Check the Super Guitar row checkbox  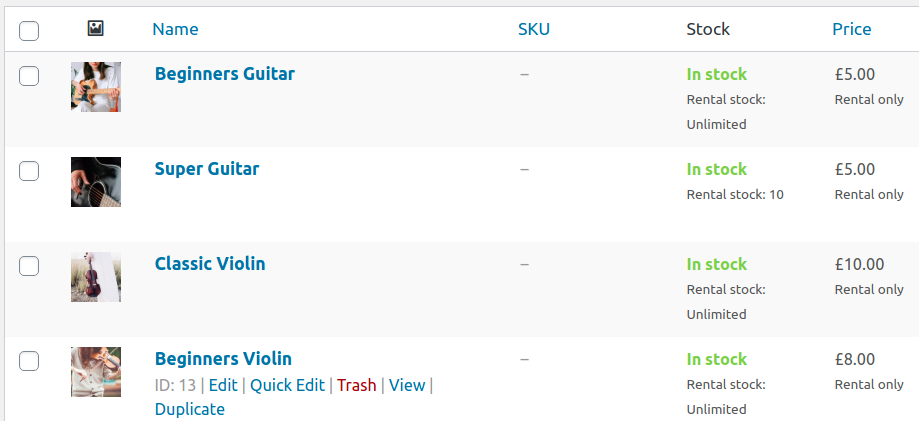pos(29,171)
